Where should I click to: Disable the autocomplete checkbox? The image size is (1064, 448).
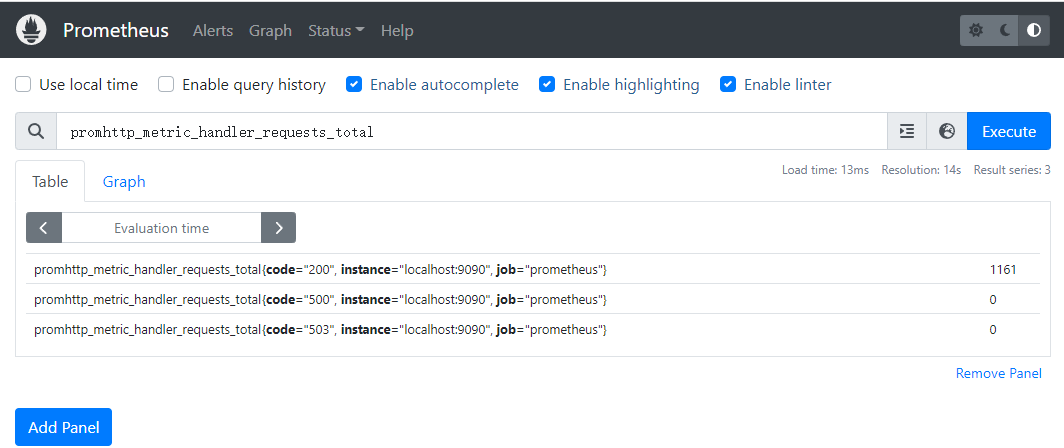click(354, 85)
